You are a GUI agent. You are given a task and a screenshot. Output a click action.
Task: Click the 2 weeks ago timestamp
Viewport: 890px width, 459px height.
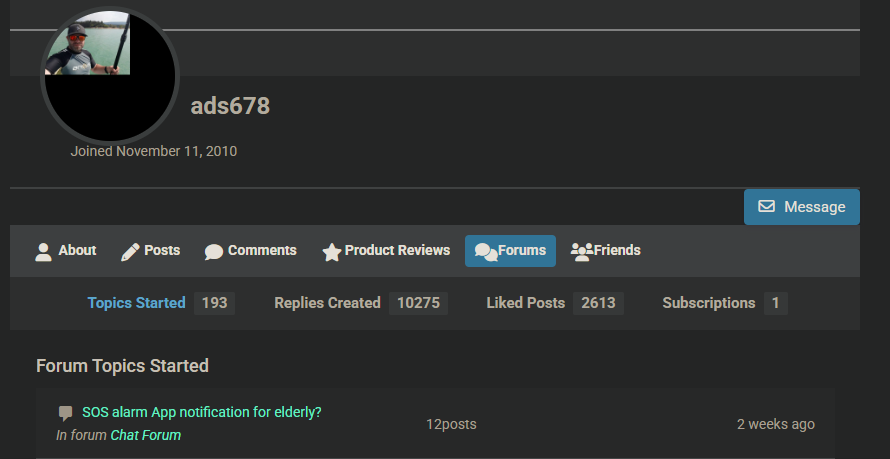775,424
